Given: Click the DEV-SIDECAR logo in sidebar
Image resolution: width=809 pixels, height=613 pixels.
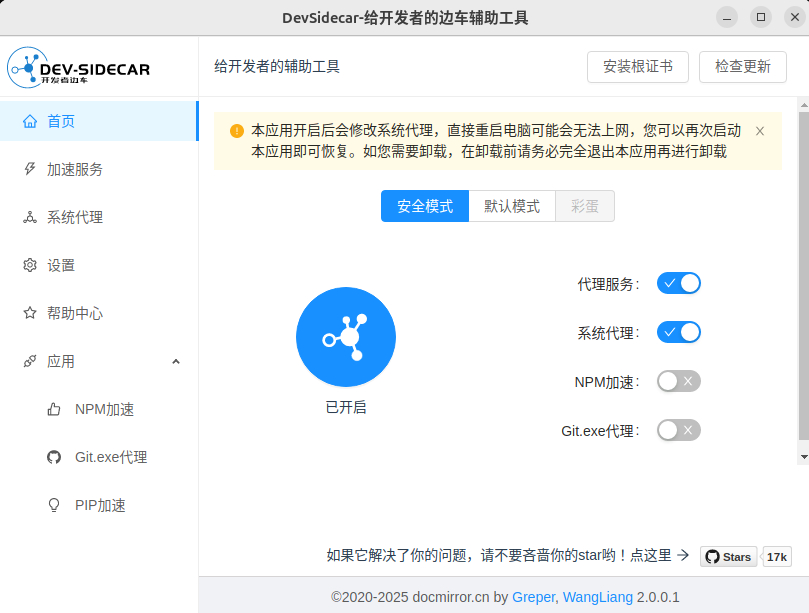Looking at the screenshot, I should click(79, 67).
